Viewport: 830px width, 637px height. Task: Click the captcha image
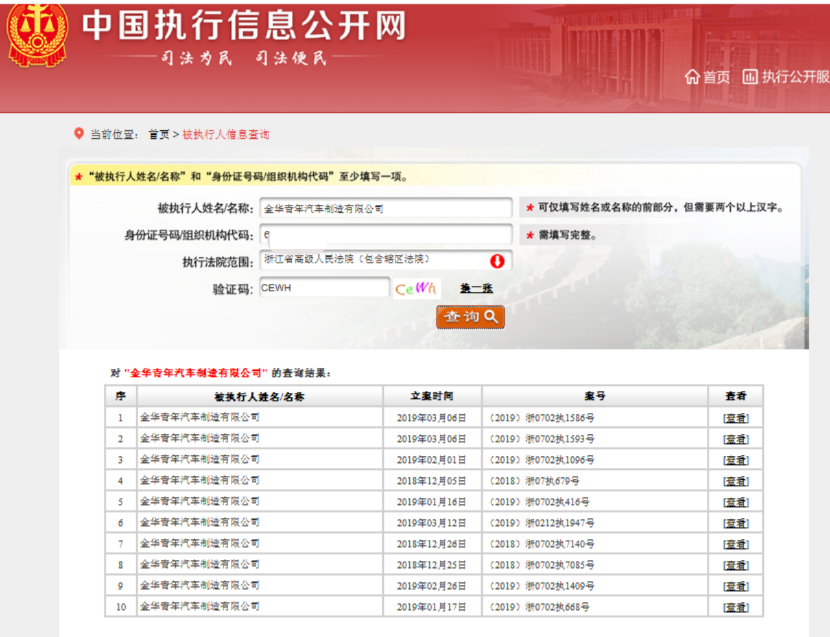tap(416, 289)
